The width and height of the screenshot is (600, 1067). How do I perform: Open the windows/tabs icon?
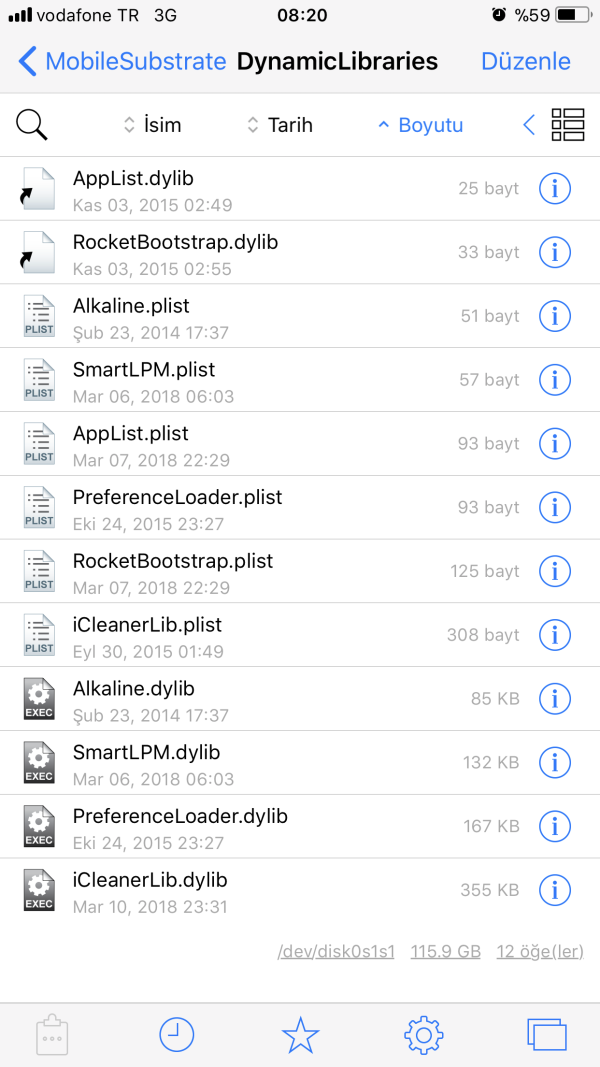tap(546, 1035)
